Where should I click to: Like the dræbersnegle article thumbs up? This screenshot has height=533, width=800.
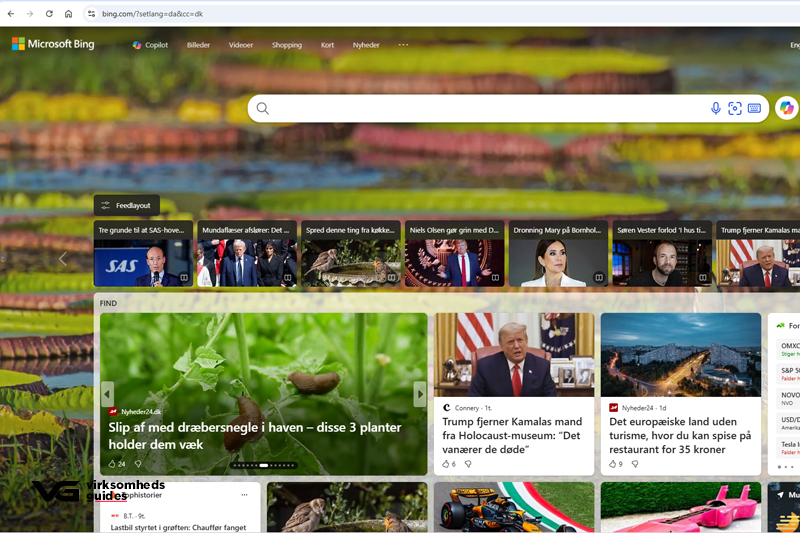[x=112, y=464]
